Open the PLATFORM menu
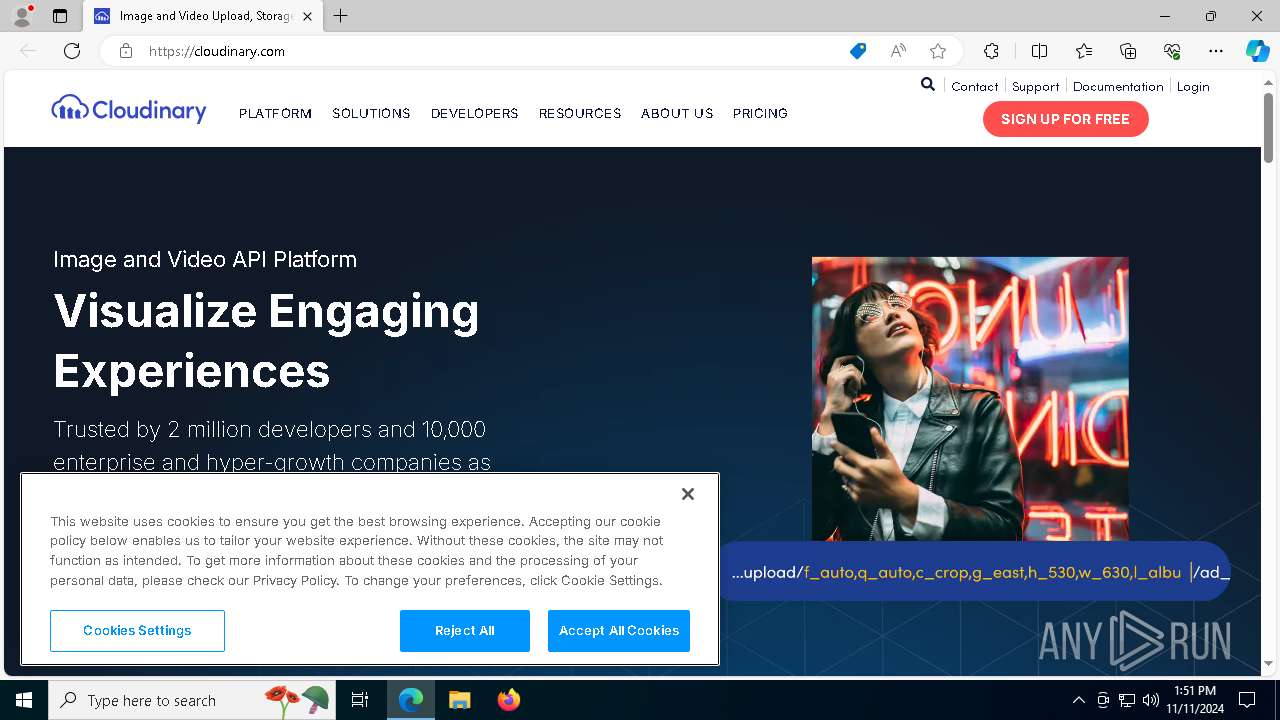Viewport: 1280px width, 720px height. pos(275,113)
